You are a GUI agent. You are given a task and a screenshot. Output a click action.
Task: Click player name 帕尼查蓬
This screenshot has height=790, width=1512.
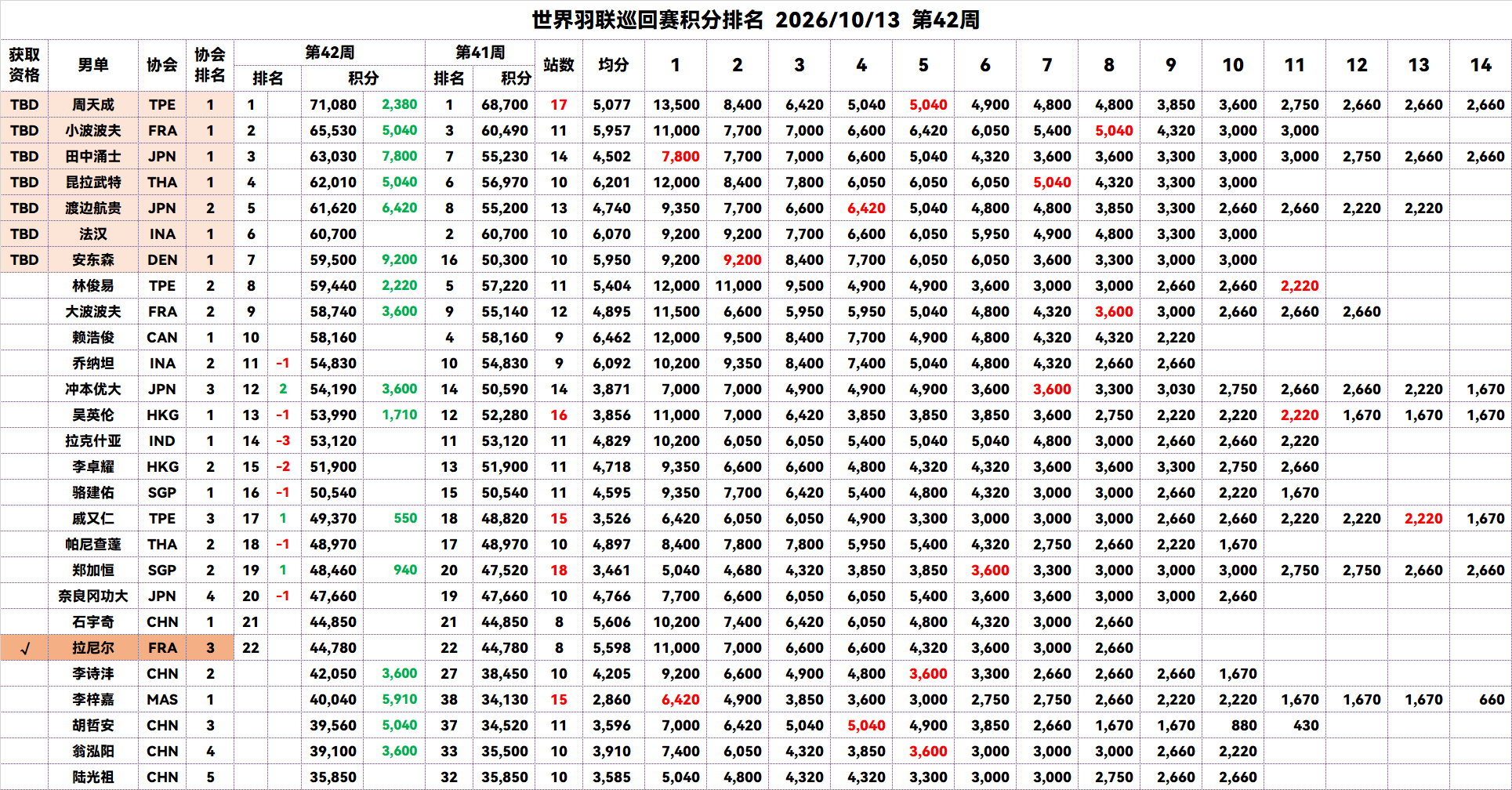coord(93,544)
